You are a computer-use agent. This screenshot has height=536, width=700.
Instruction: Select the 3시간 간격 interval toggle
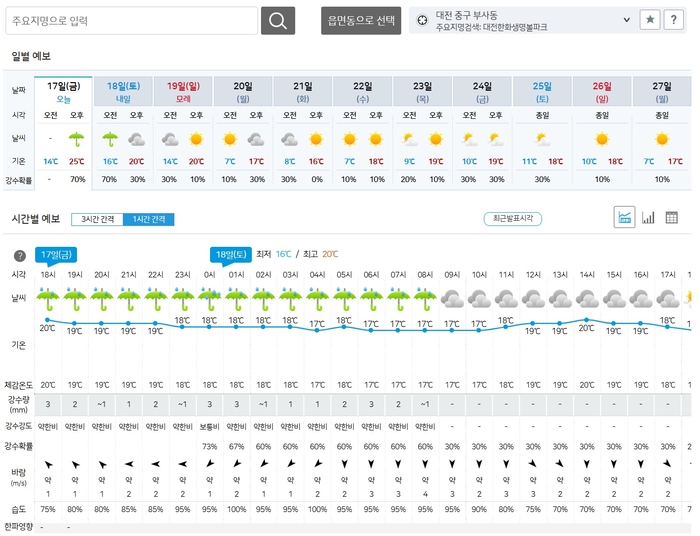[96, 219]
